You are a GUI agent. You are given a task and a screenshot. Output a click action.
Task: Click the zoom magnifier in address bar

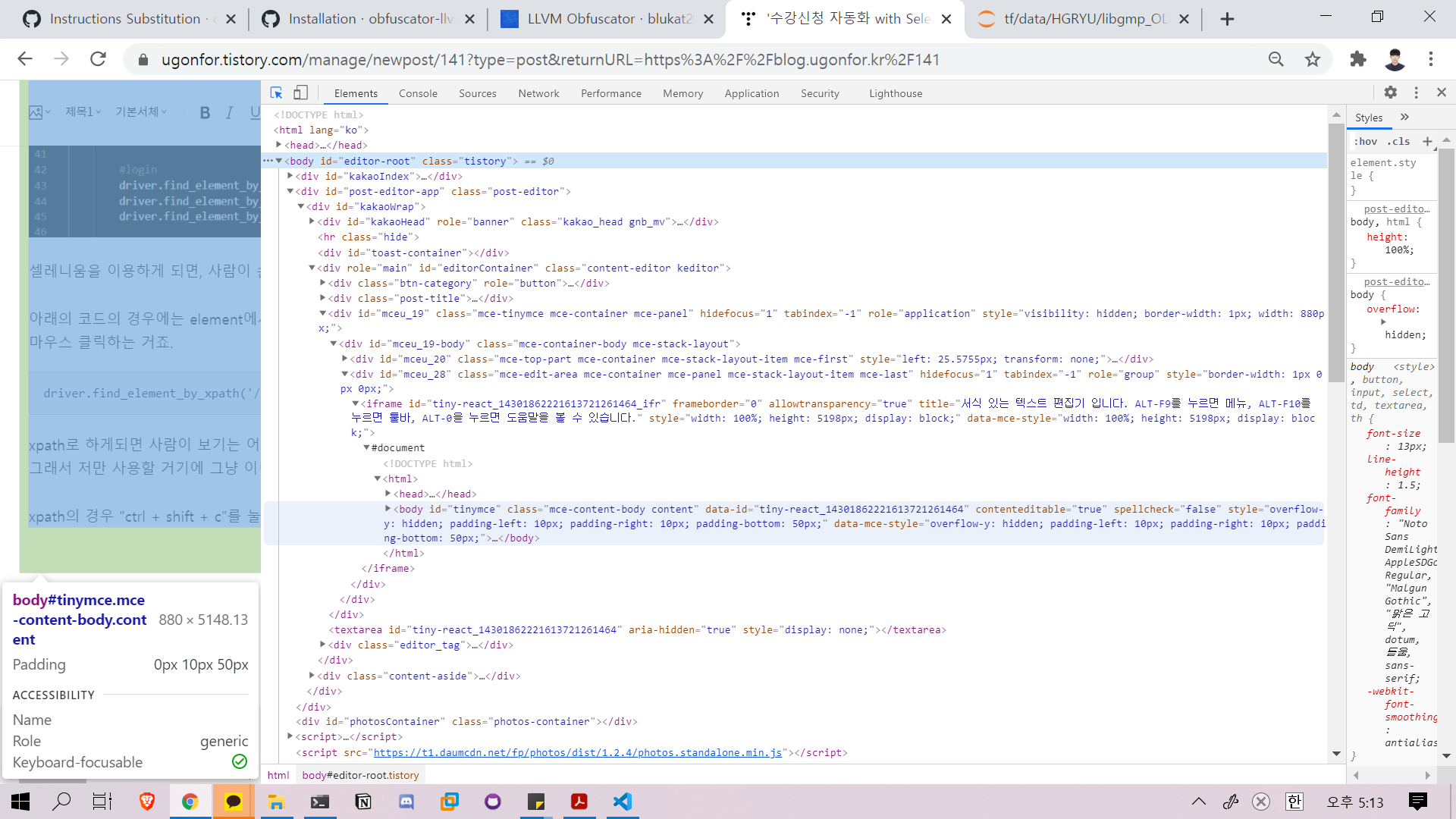(x=1276, y=59)
